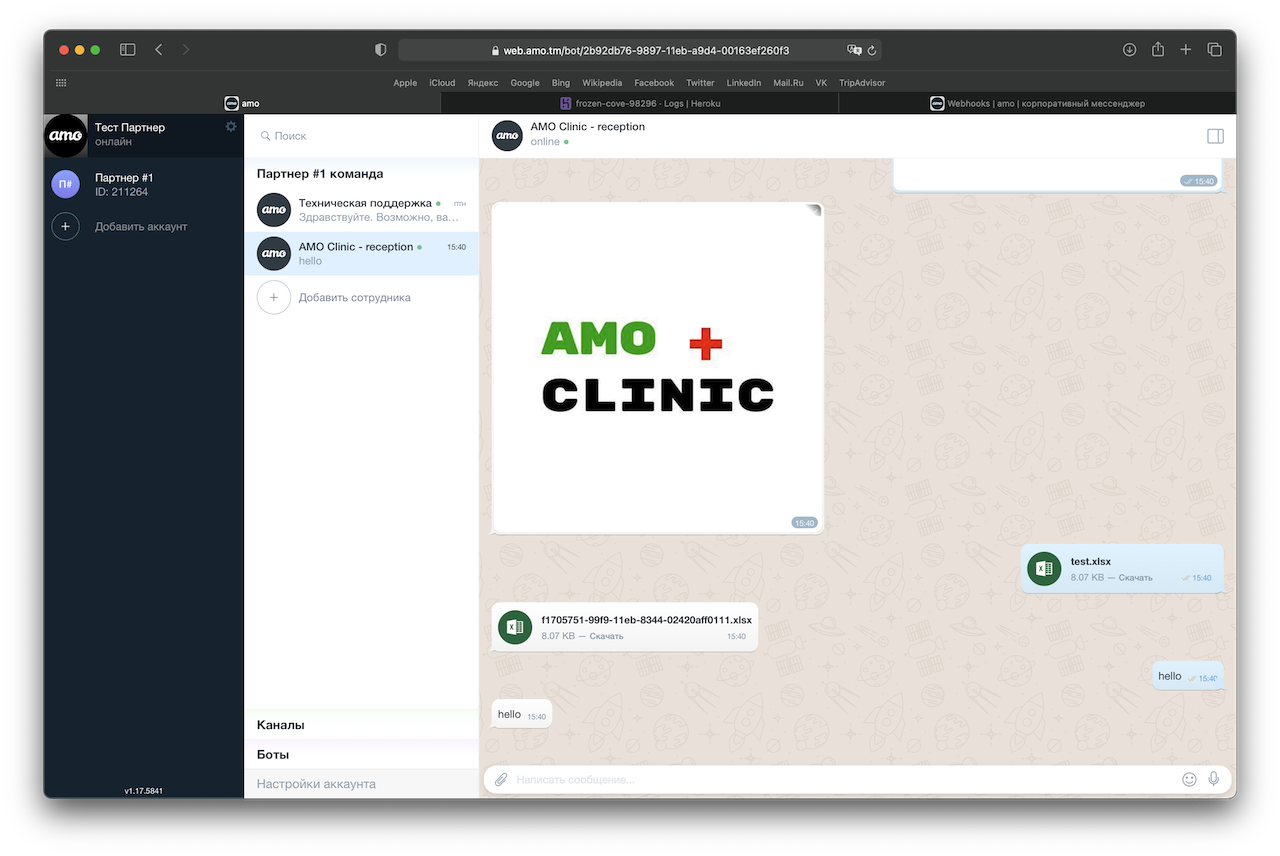Image resolution: width=1280 pixels, height=856 pixels.
Task: Click the Поиск search field
Action: 361,136
